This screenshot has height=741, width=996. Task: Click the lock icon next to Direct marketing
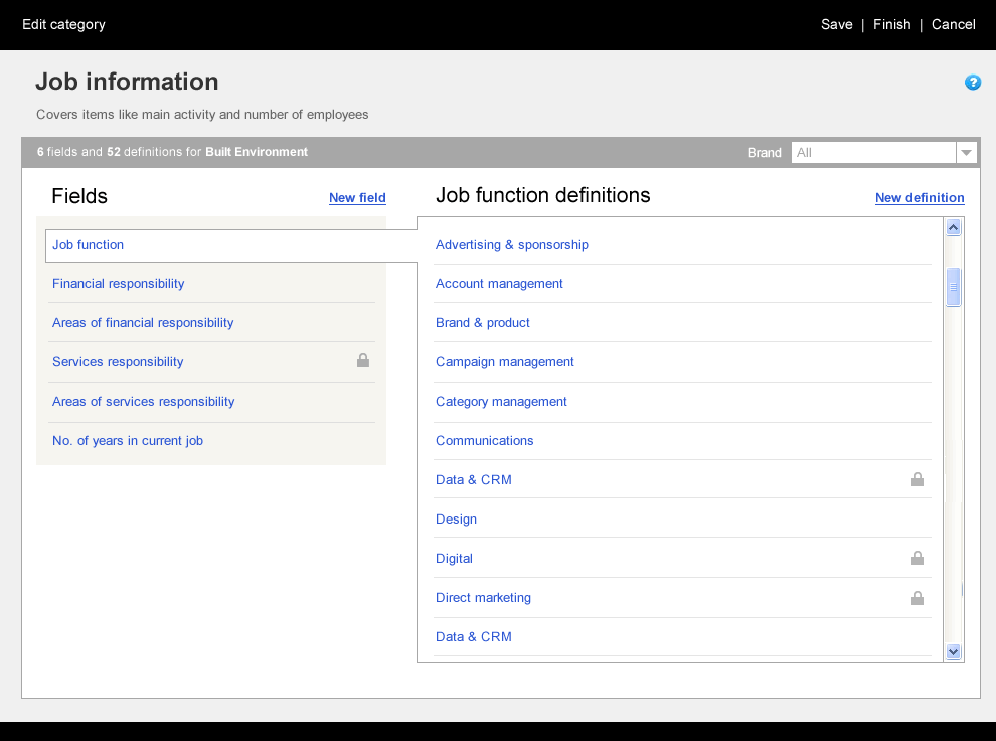(x=917, y=598)
